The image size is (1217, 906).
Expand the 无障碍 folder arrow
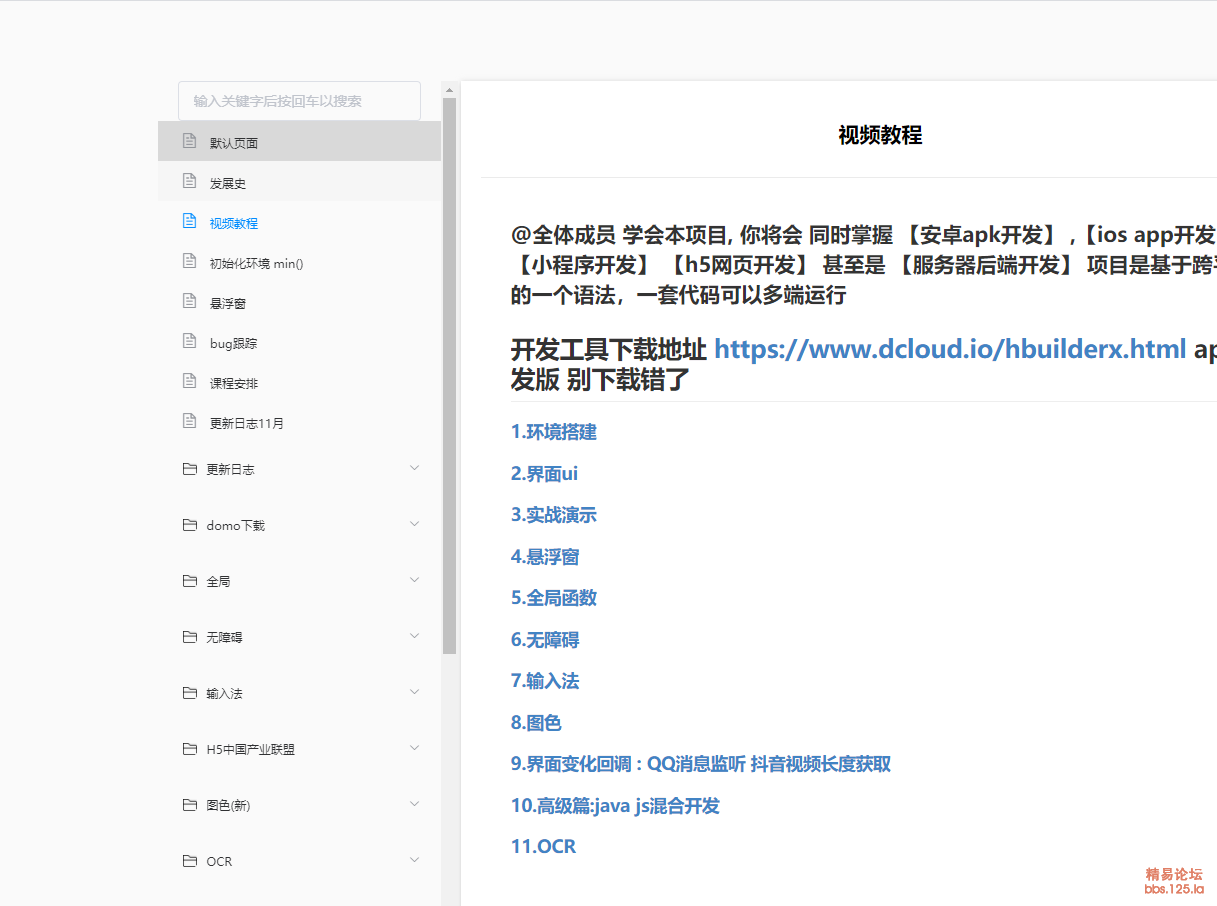[415, 636]
